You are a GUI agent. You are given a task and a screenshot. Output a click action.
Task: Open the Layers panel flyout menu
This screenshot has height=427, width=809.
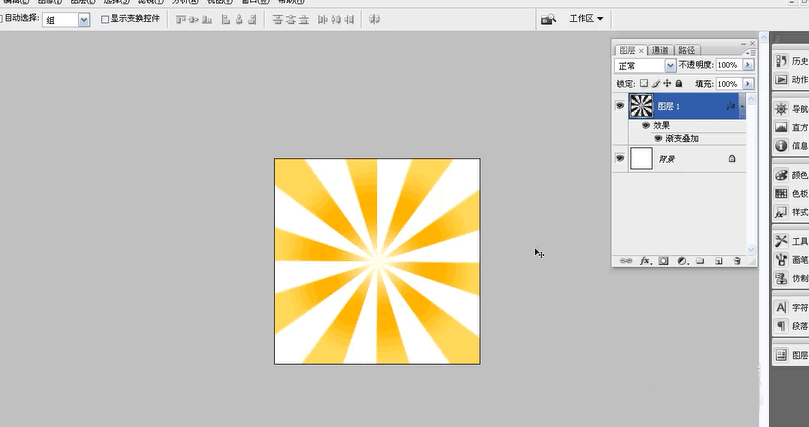751,52
